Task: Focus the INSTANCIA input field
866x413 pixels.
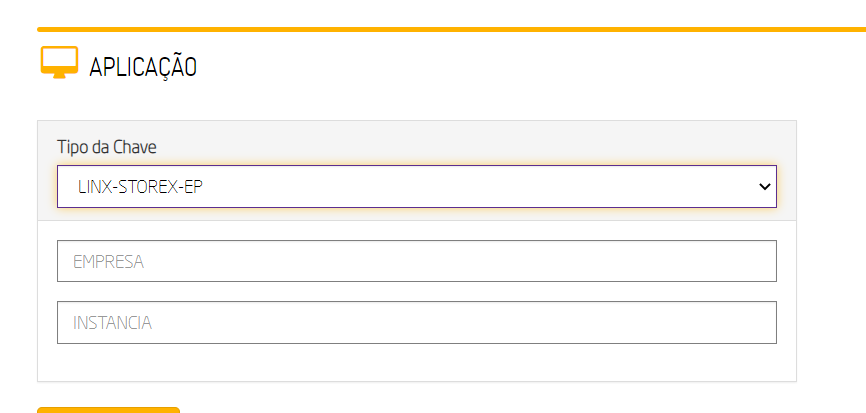Action: pos(416,322)
